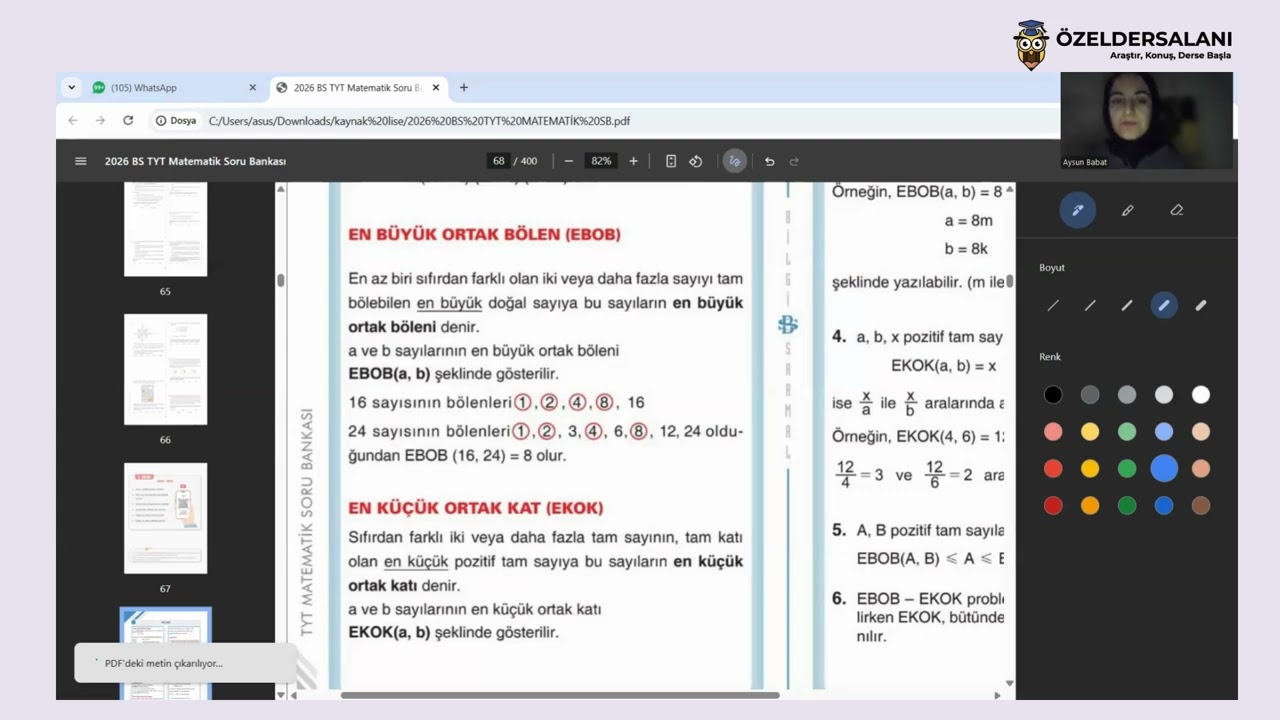This screenshot has width=1280, height=720.
Task: Select the eraser tool
Action: click(x=1176, y=210)
